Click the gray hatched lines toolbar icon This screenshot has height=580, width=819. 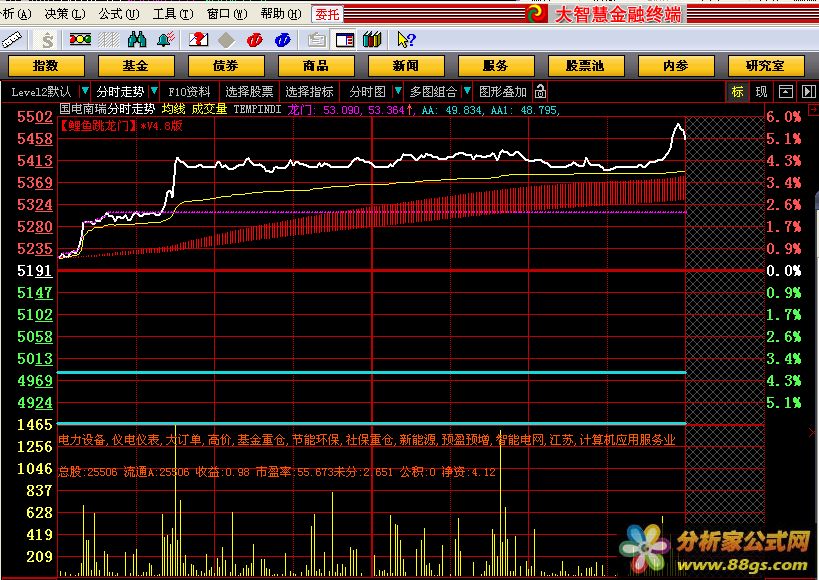(109, 39)
